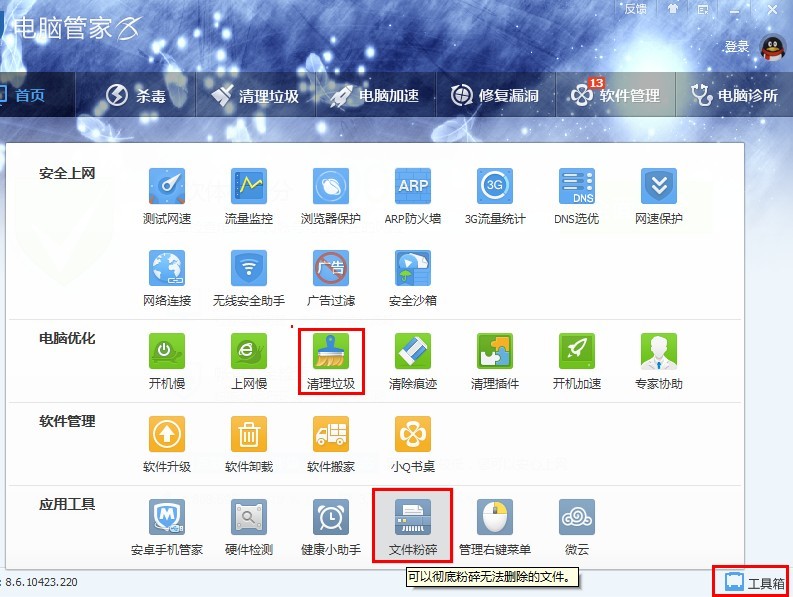
Task: Switch to the 杀毒 antivirus tab
Action: pyautogui.click(x=136, y=95)
